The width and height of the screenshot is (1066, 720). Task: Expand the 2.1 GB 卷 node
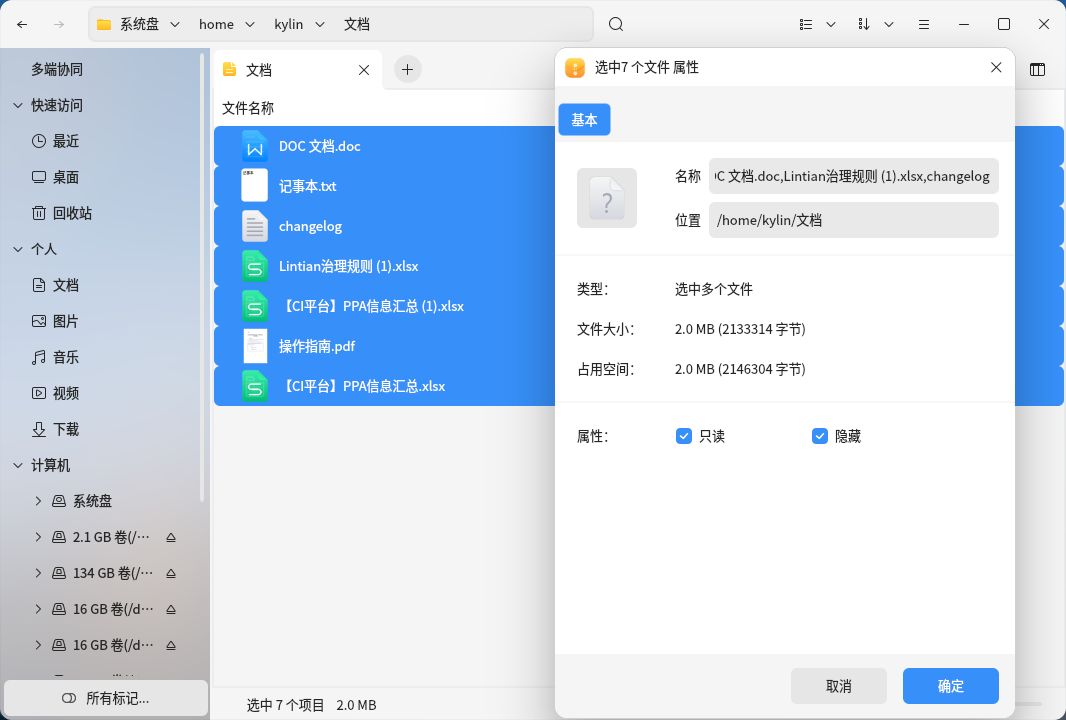point(38,537)
